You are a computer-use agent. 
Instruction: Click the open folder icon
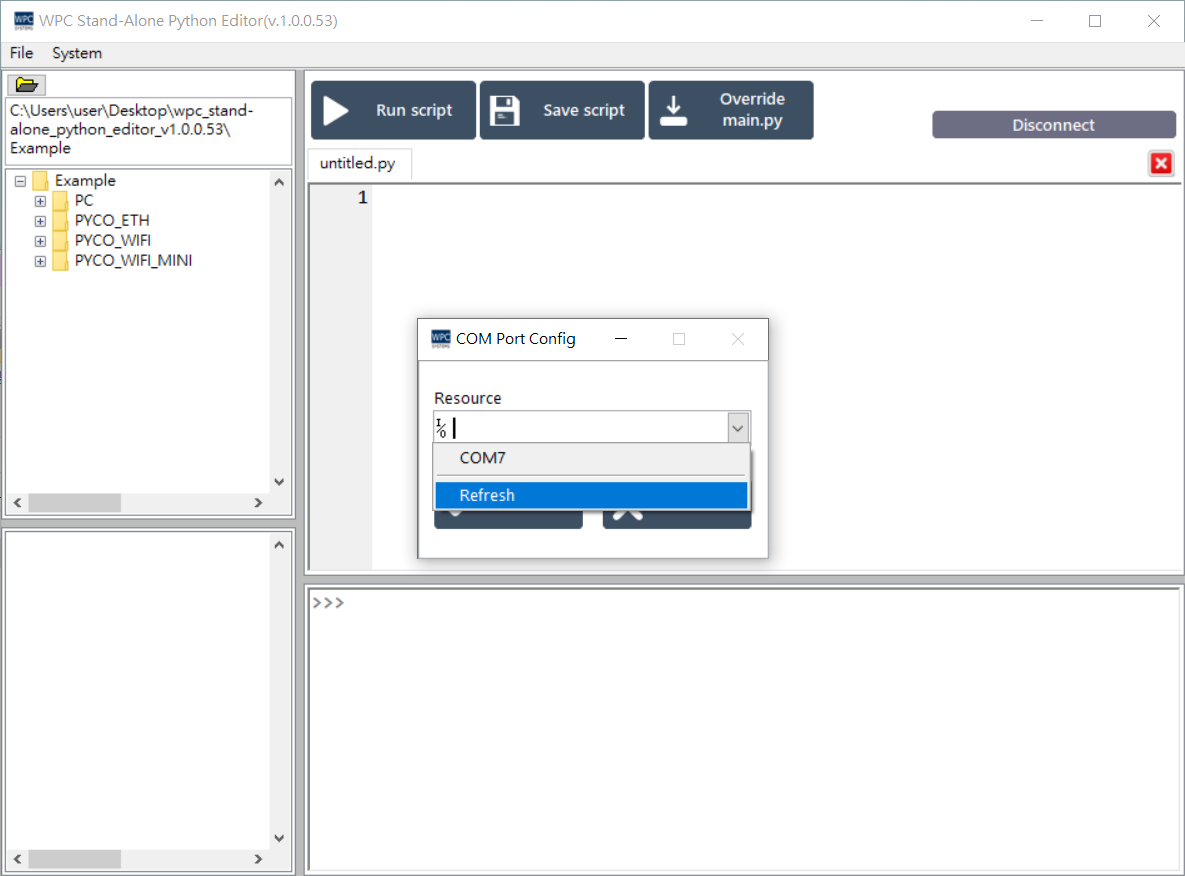tap(26, 85)
